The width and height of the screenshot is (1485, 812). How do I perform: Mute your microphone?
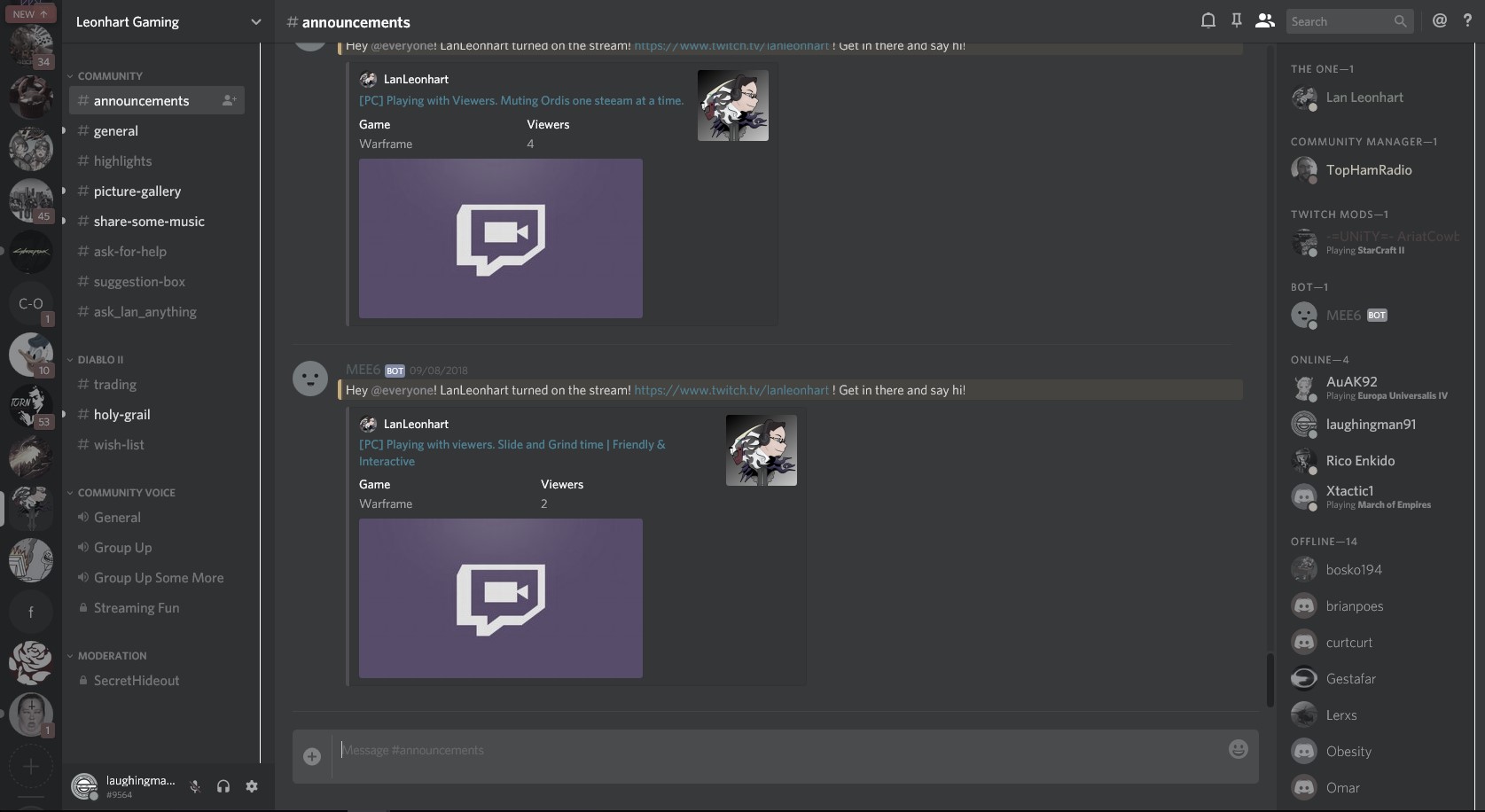[x=194, y=786]
